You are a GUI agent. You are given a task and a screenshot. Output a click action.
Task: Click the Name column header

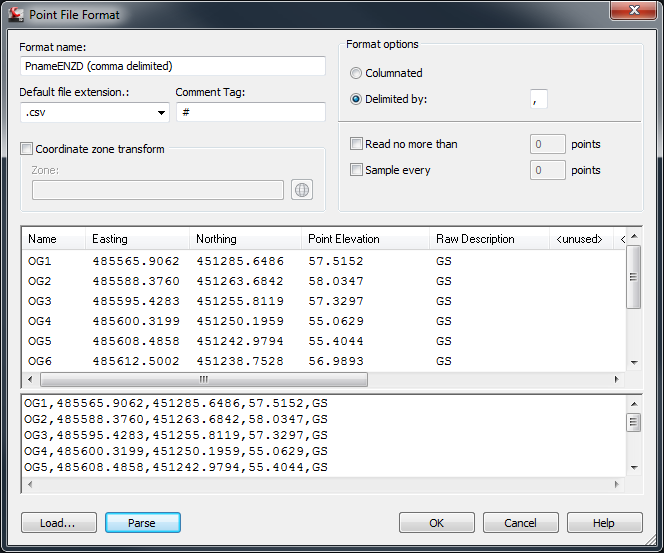53,239
